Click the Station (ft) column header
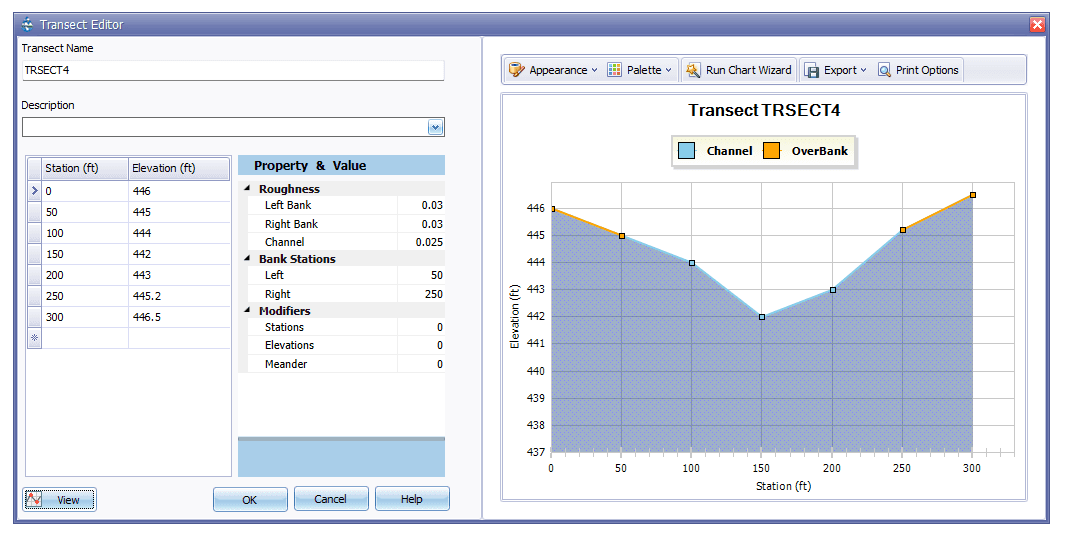 point(85,168)
